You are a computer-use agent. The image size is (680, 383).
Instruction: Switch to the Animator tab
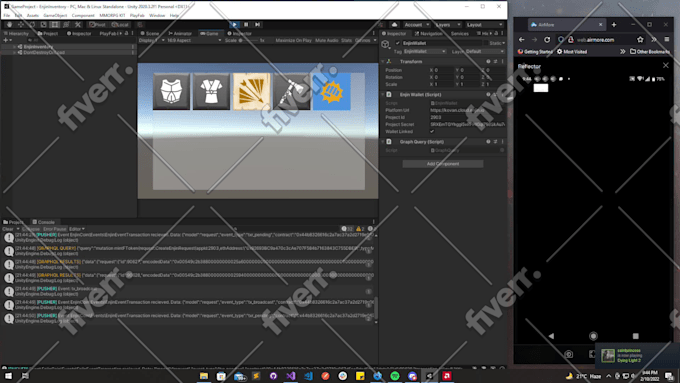click(180, 33)
